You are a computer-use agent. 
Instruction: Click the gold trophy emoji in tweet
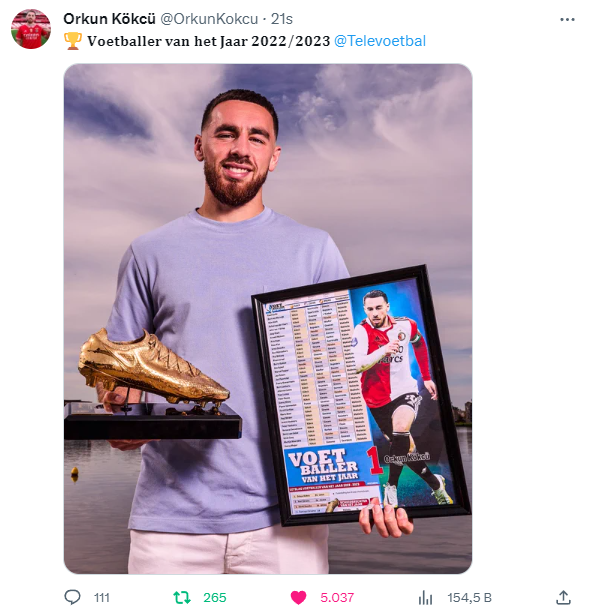coord(73,41)
